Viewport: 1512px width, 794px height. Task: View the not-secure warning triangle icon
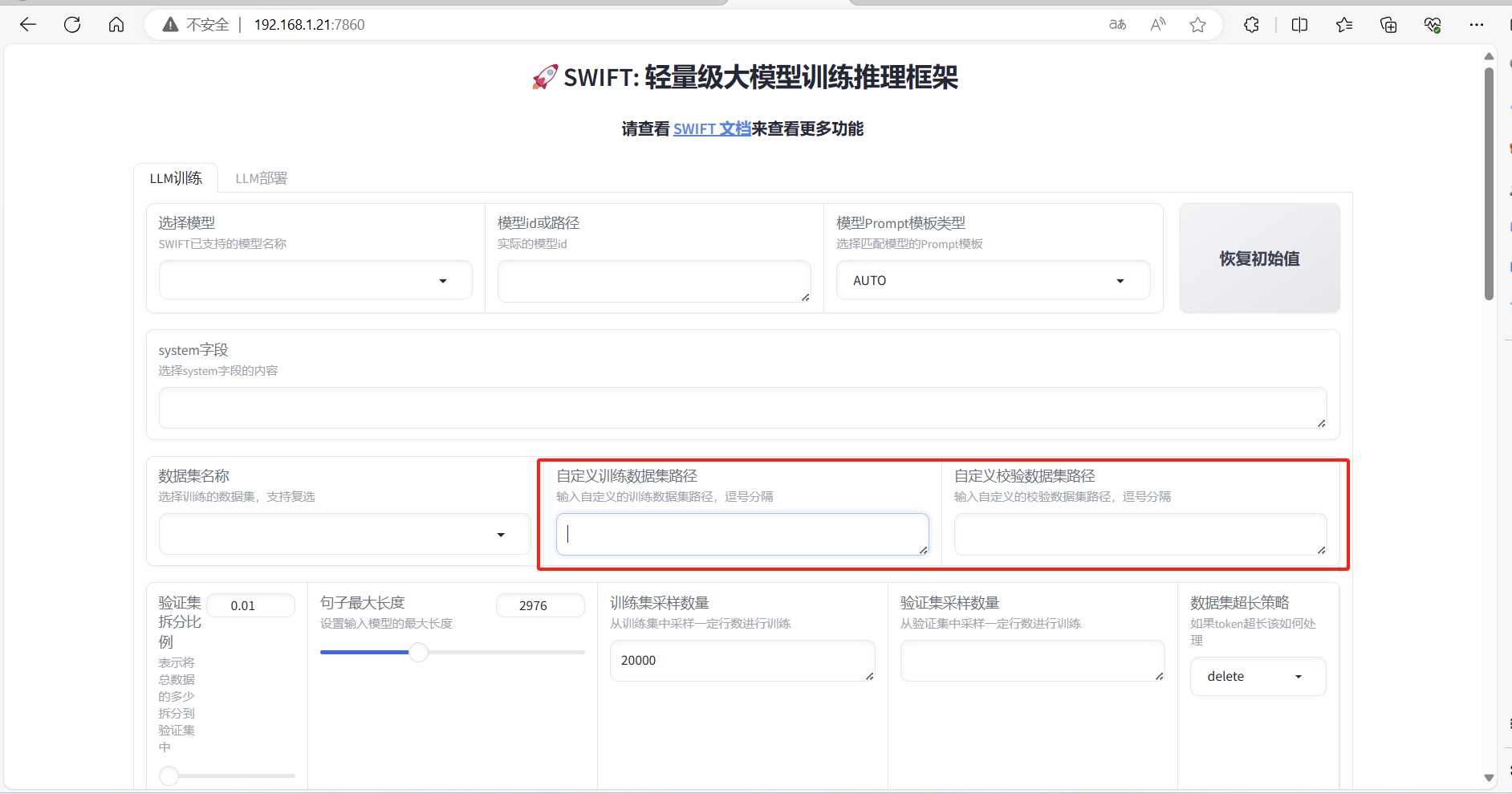[x=170, y=25]
